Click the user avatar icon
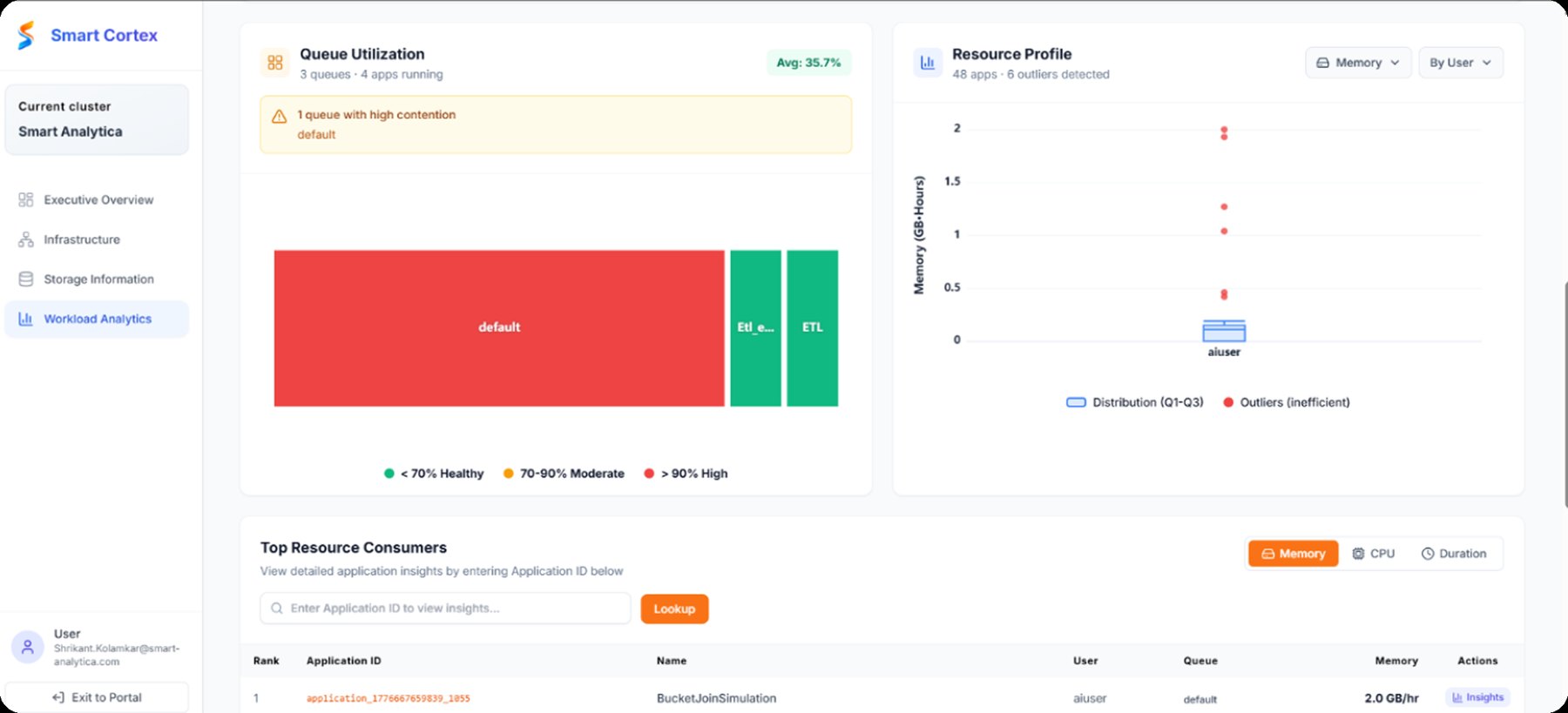The height and width of the screenshot is (713, 1568). coord(27,647)
